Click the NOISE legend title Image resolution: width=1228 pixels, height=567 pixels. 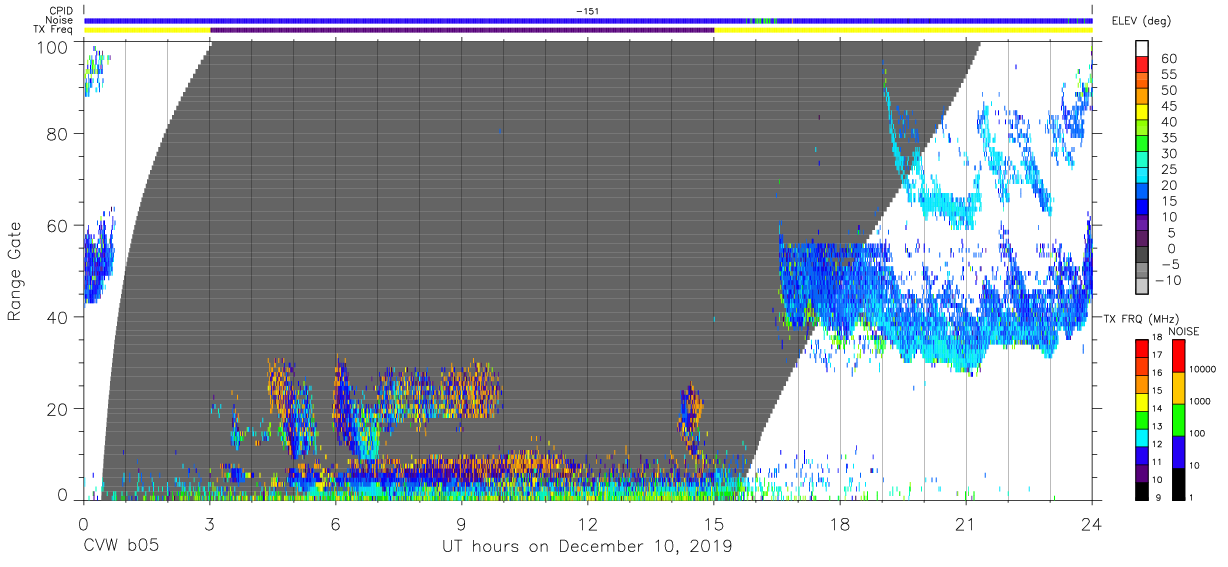[x=1184, y=331]
